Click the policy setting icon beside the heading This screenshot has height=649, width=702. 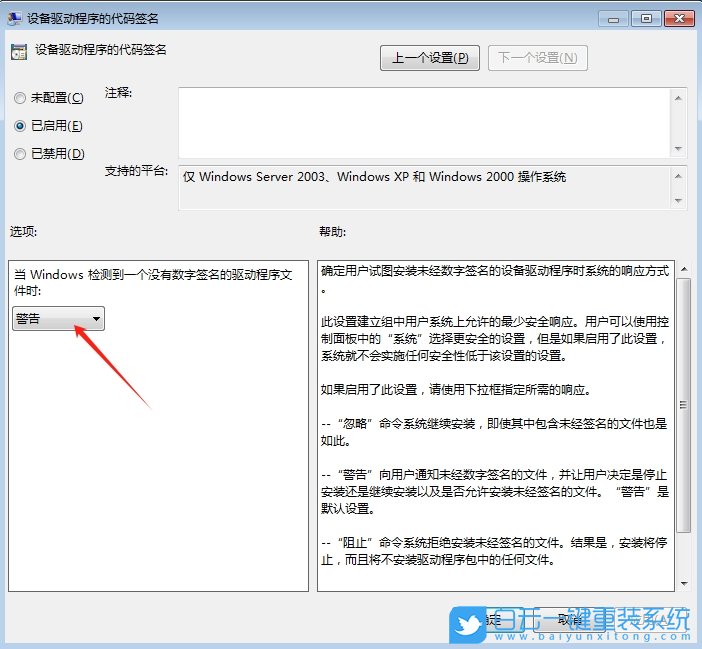pyautogui.click(x=19, y=52)
